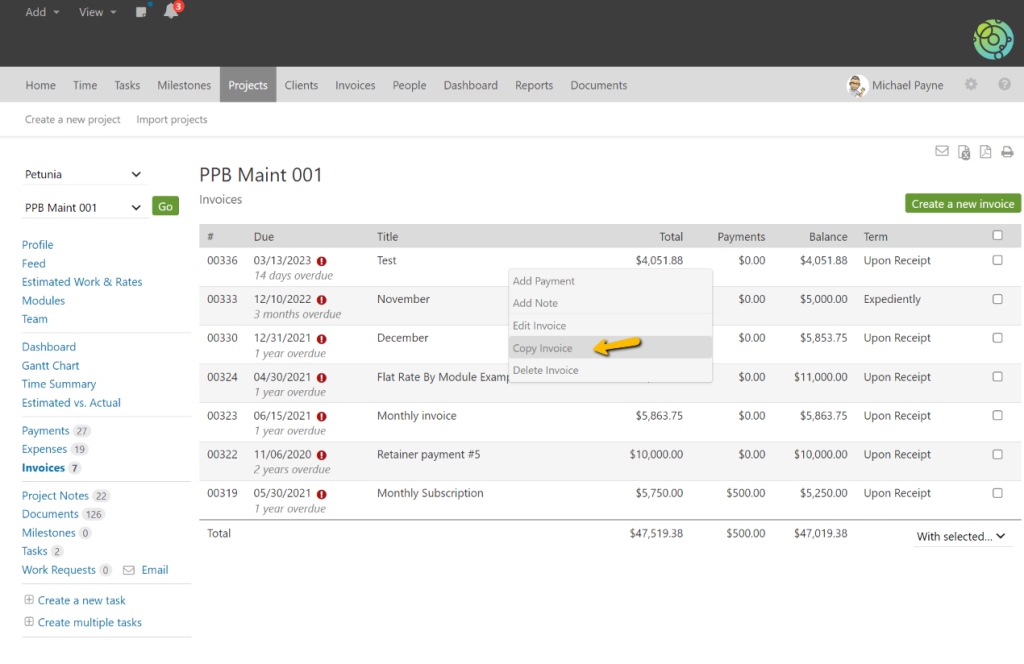1024x664 pixels.
Task: Check the checkbox for invoice 00336
Action: pos(996,260)
